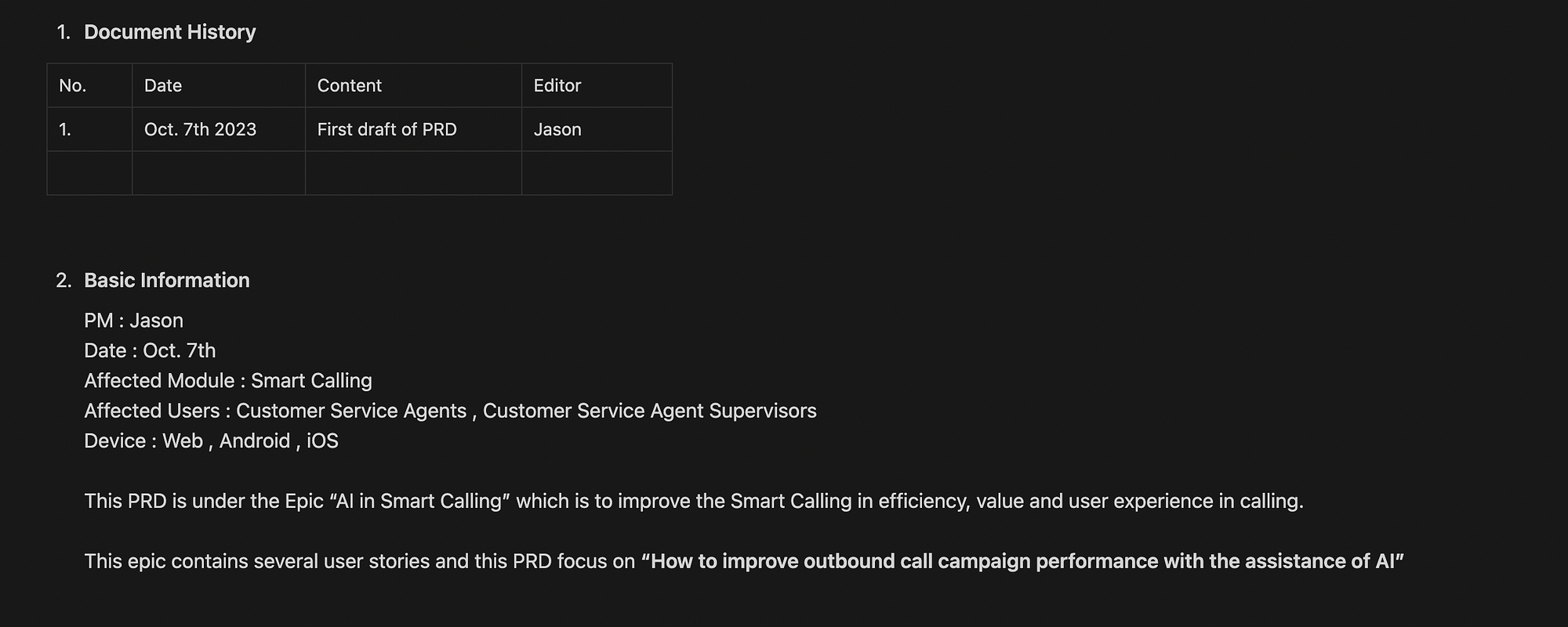Image resolution: width=1568 pixels, height=627 pixels.
Task: Click the "PM : Jason" line
Action: (x=134, y=321)
